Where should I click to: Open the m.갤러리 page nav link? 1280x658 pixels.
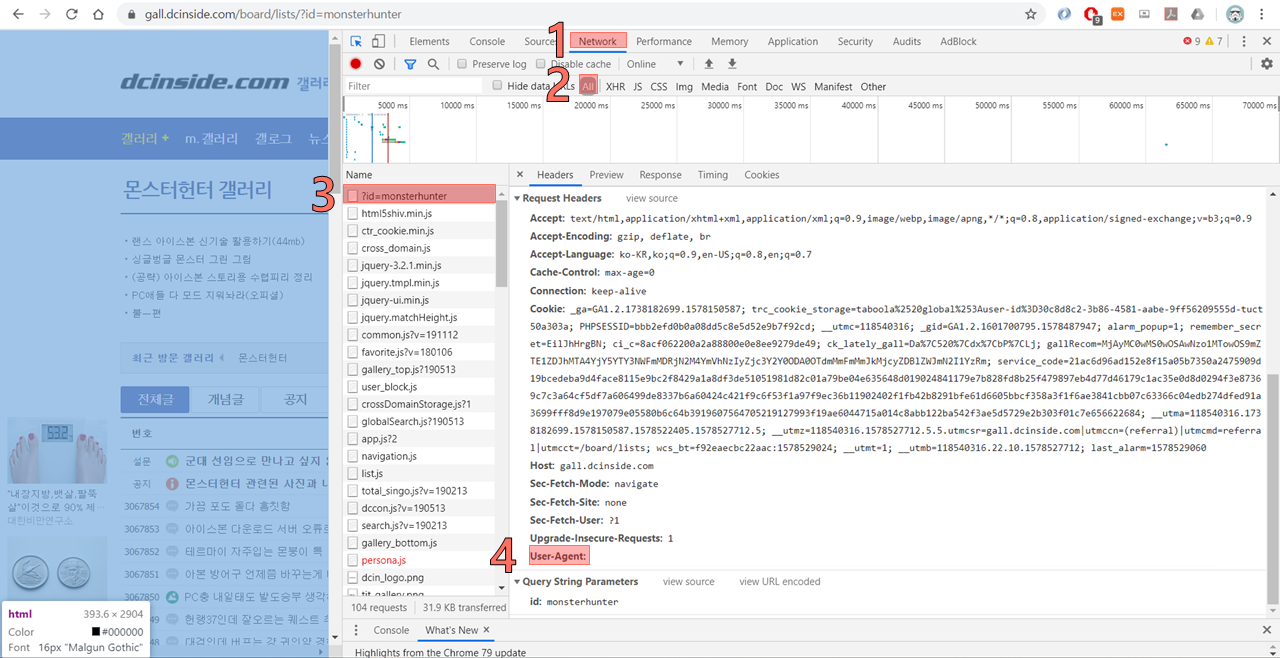(x=211, y=138)
